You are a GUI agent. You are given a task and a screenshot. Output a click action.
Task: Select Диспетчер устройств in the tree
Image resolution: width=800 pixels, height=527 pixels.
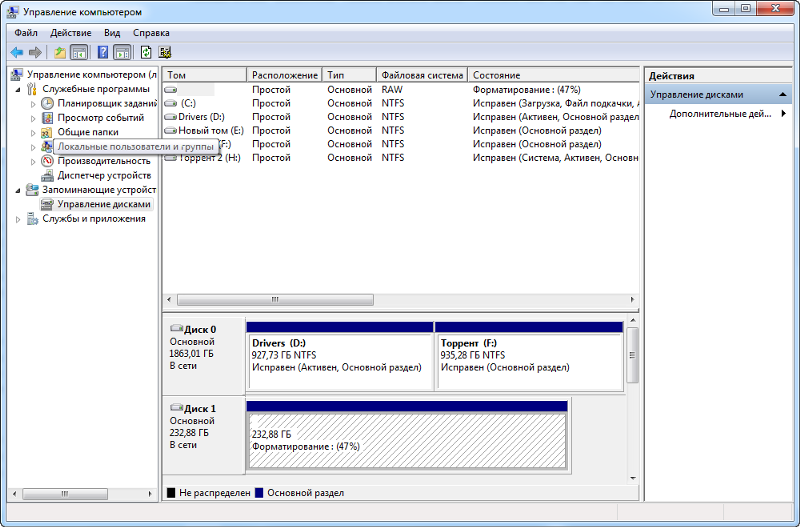pos(104,175)
